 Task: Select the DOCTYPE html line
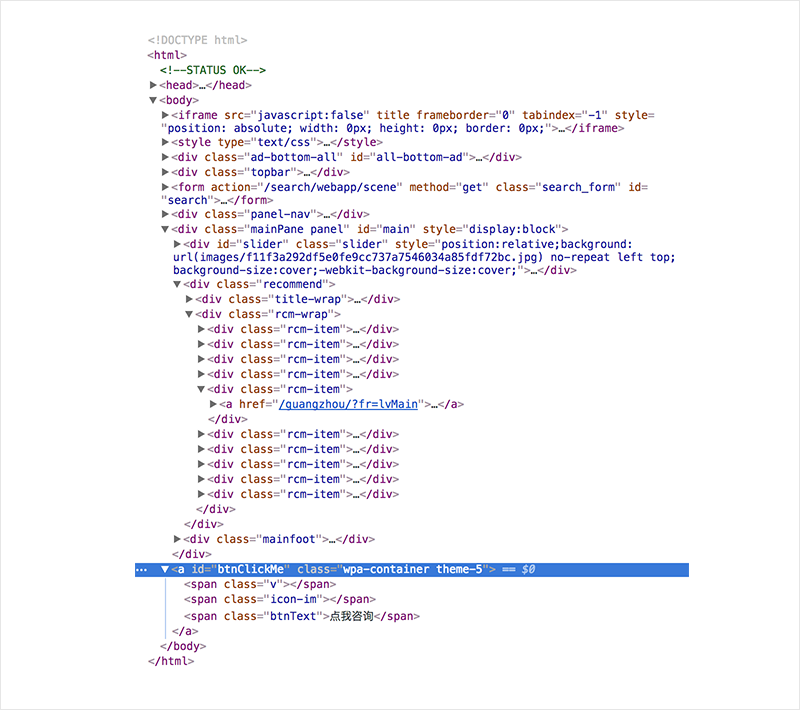click(x=197, y=40)
